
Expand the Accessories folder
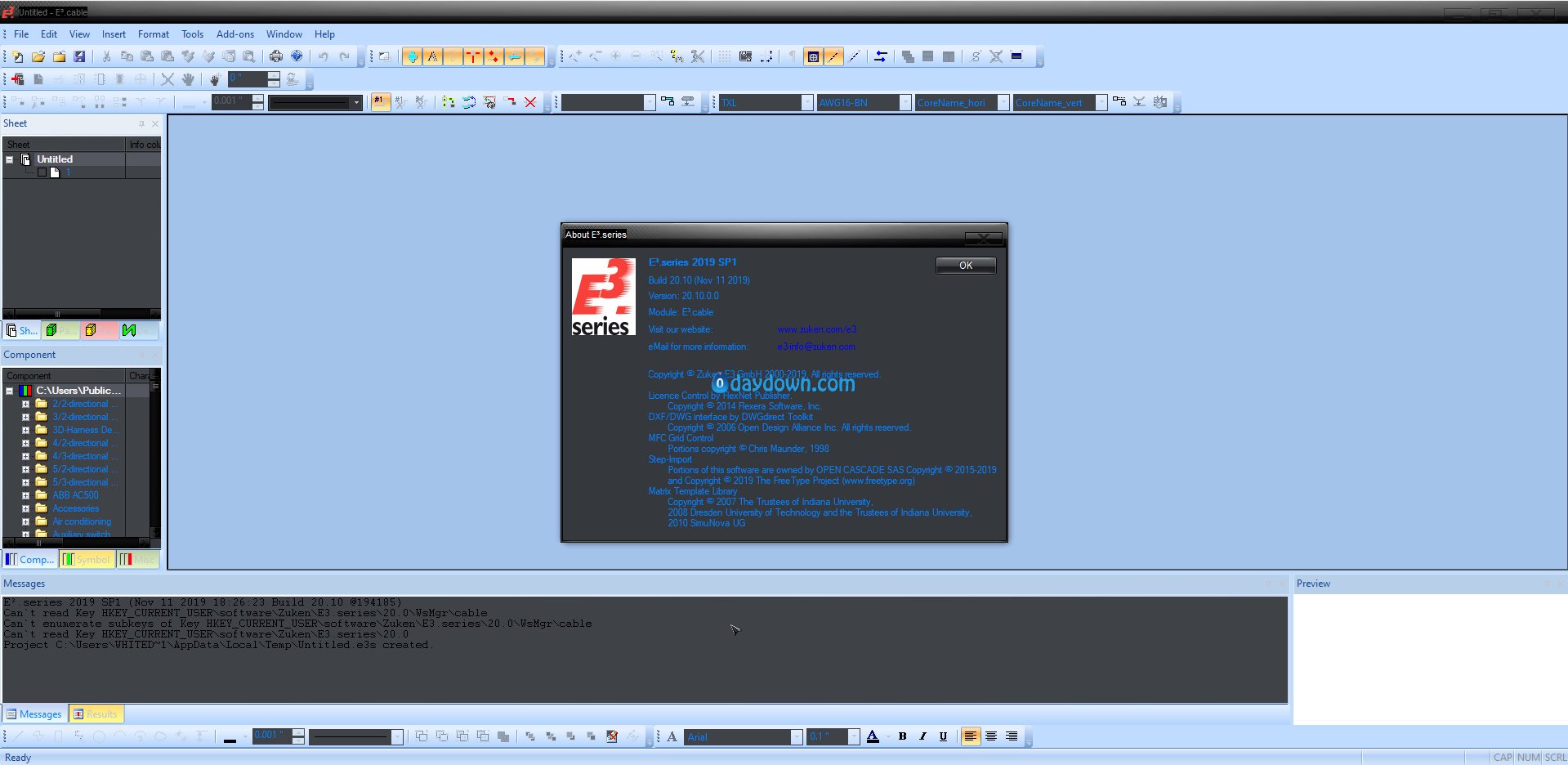[x=25, y=508]
